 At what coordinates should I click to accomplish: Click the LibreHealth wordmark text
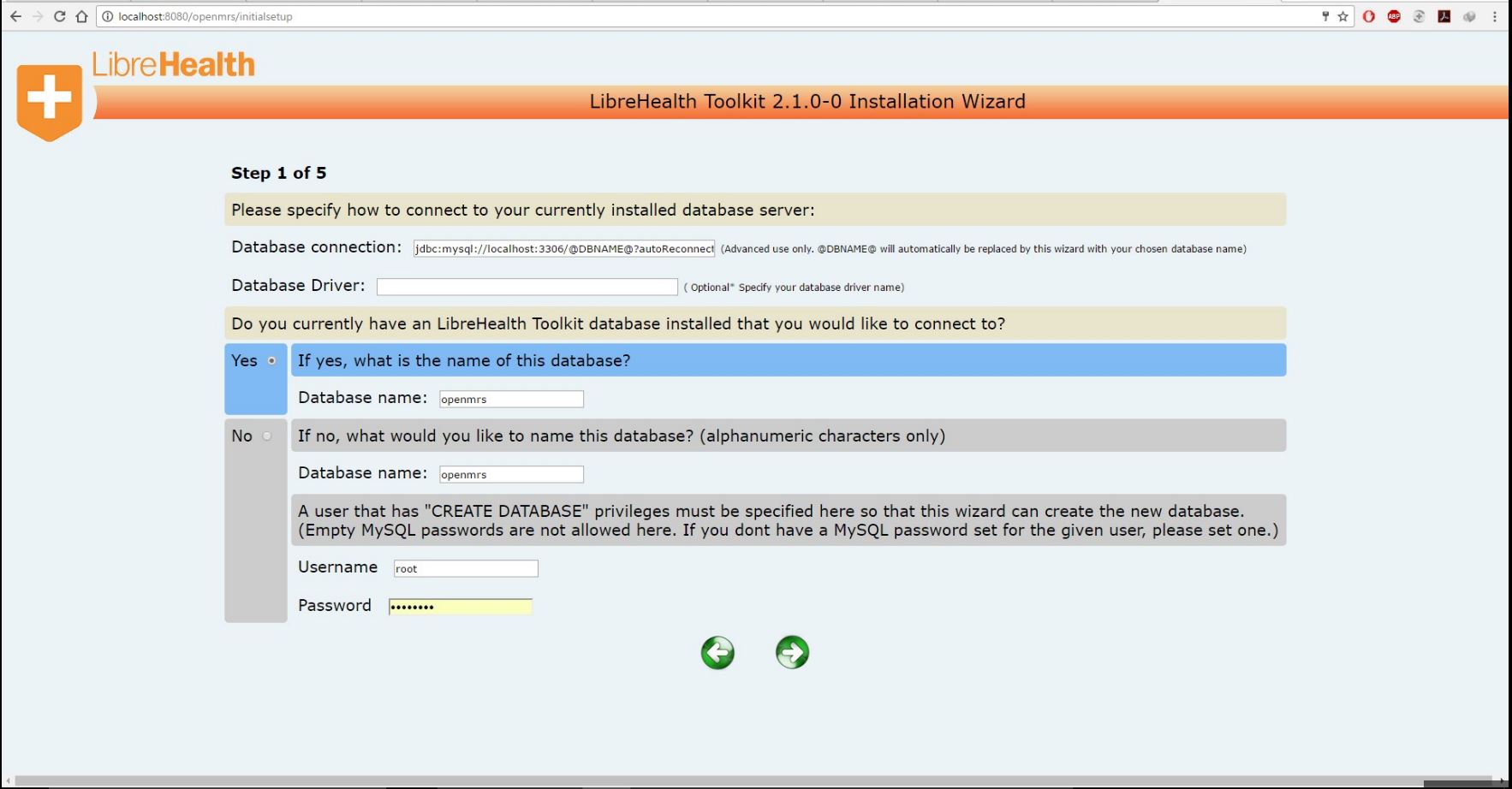[174, 64]
